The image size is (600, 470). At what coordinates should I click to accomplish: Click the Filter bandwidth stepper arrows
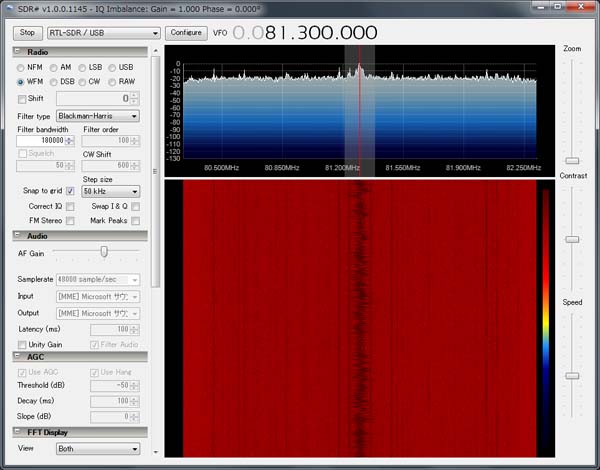[70, 140]
